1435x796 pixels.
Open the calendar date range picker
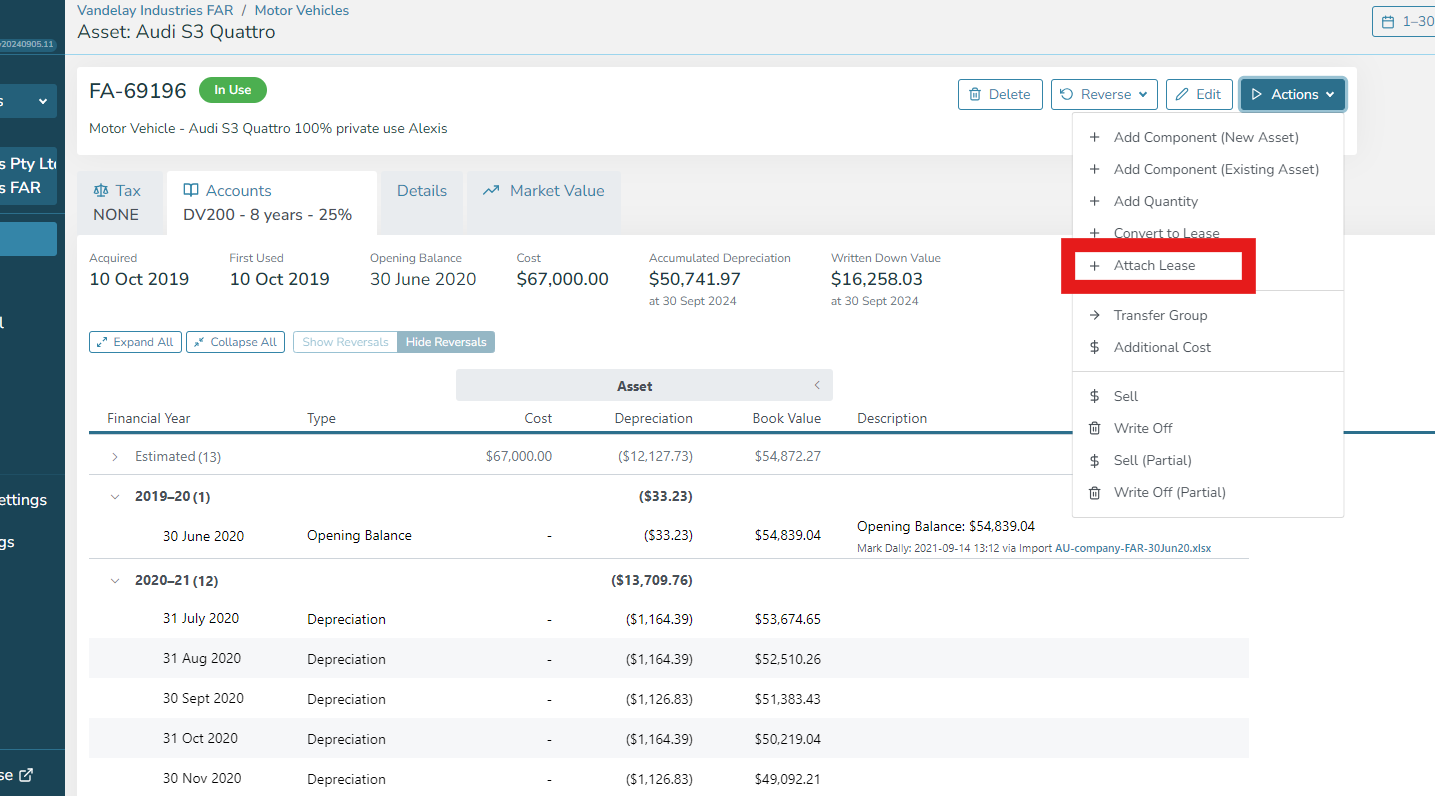[x=1404, y=21]
